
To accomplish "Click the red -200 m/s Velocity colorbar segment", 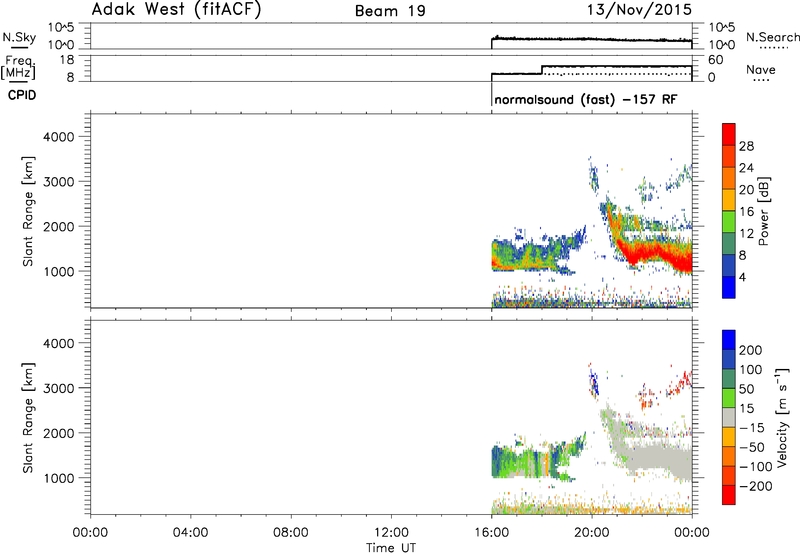I will [729, 495].
